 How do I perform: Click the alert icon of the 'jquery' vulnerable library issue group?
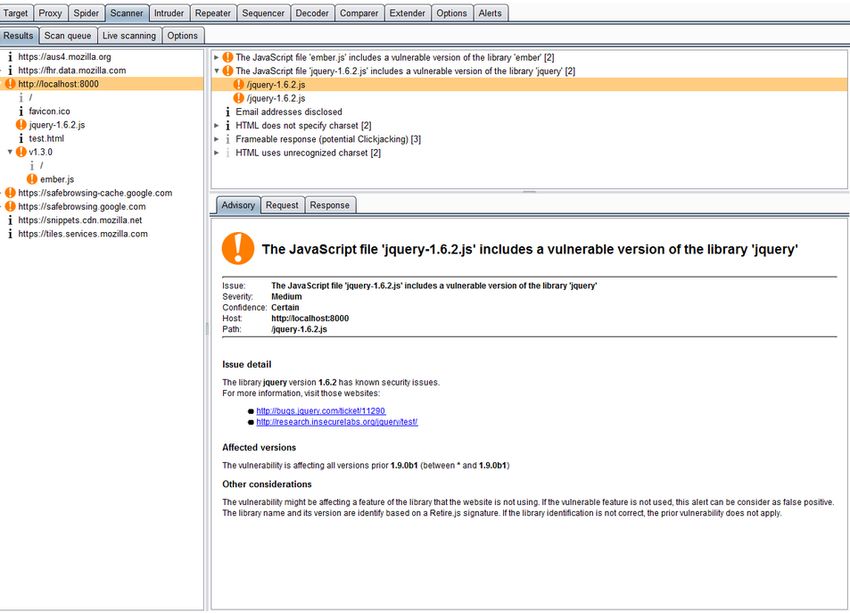(x=228, y=70)
